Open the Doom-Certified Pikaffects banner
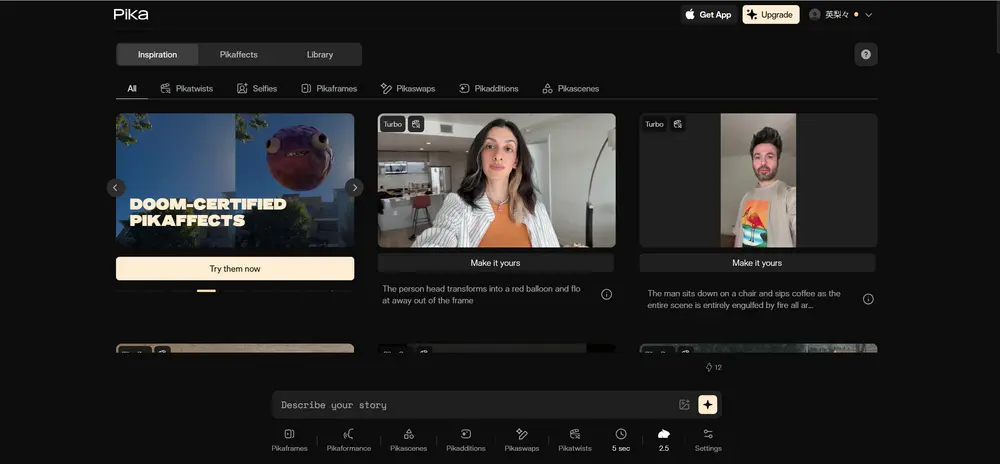1000x464 pixels. tap(235, 180)
